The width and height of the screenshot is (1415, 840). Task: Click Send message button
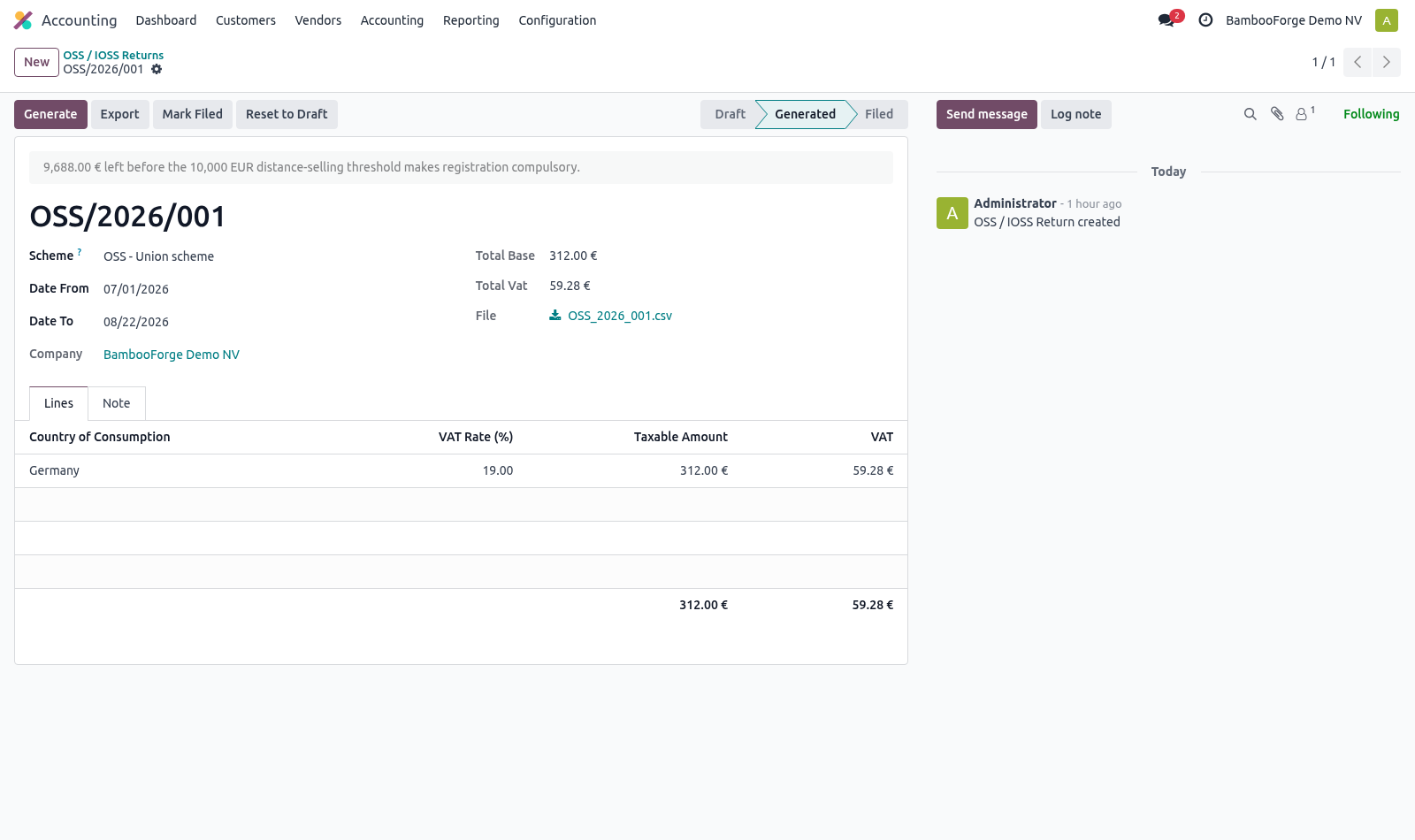tap(987, 114)
